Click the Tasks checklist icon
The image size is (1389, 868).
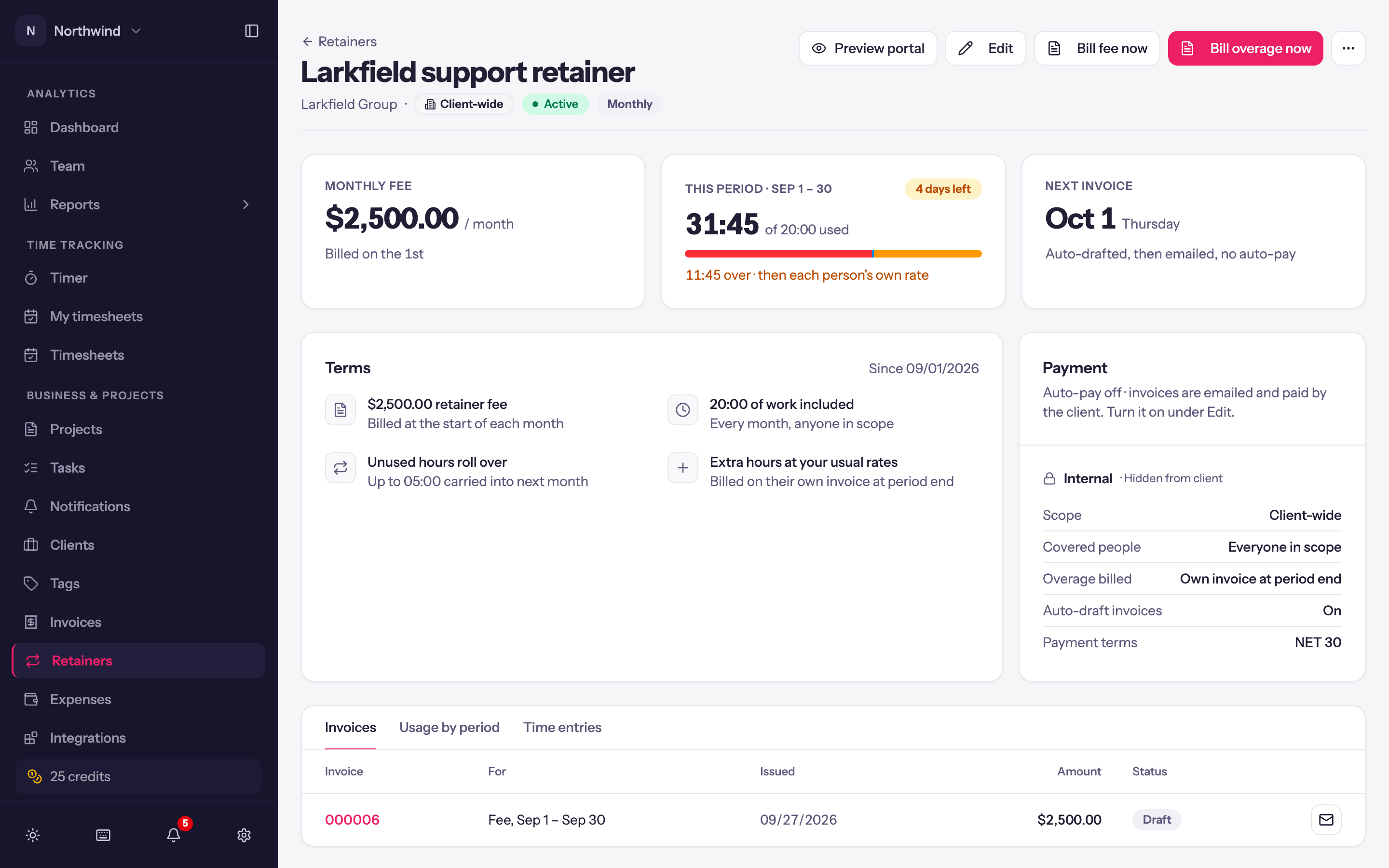coord(31,468)
